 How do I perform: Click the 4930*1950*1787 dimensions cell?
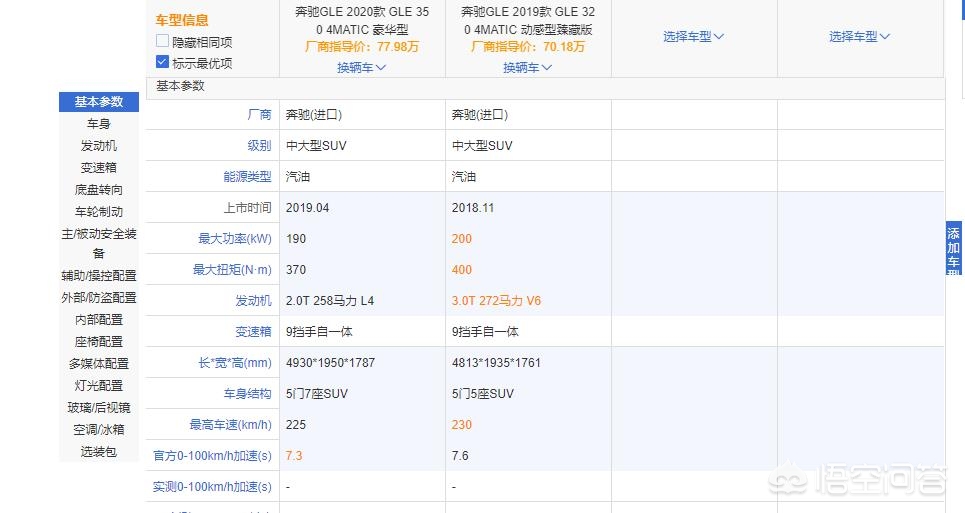click(330, 363)
